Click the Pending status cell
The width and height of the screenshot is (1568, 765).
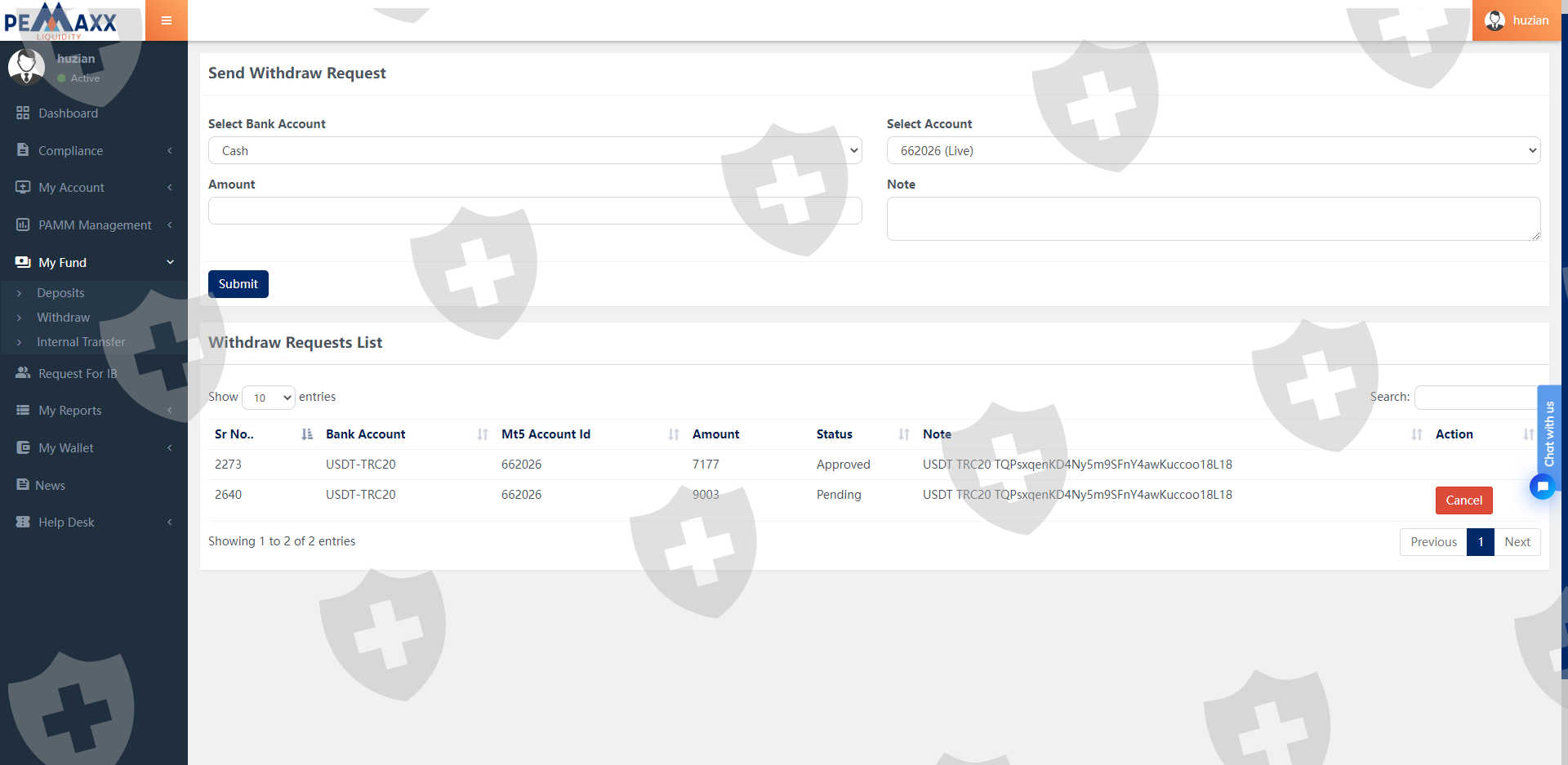point(839,495)
